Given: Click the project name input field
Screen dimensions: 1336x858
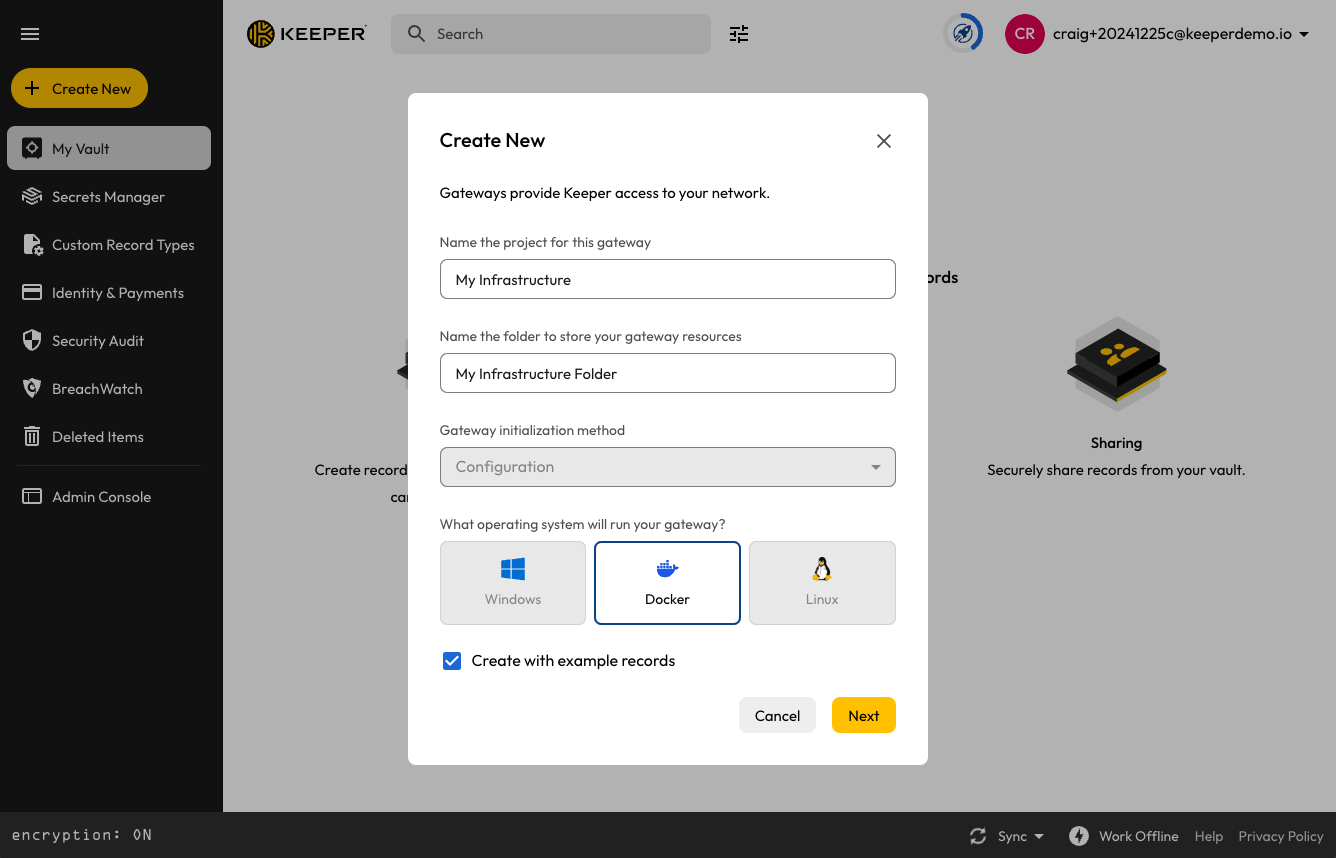Looking at the screenshot, I should [667, 280].
